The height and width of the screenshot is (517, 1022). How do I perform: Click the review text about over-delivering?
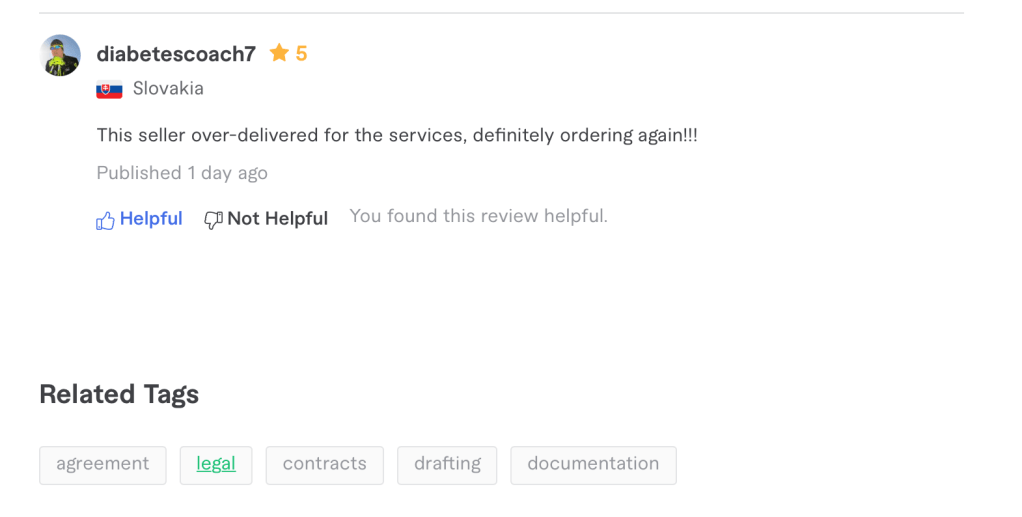click(x=397, y=135)
